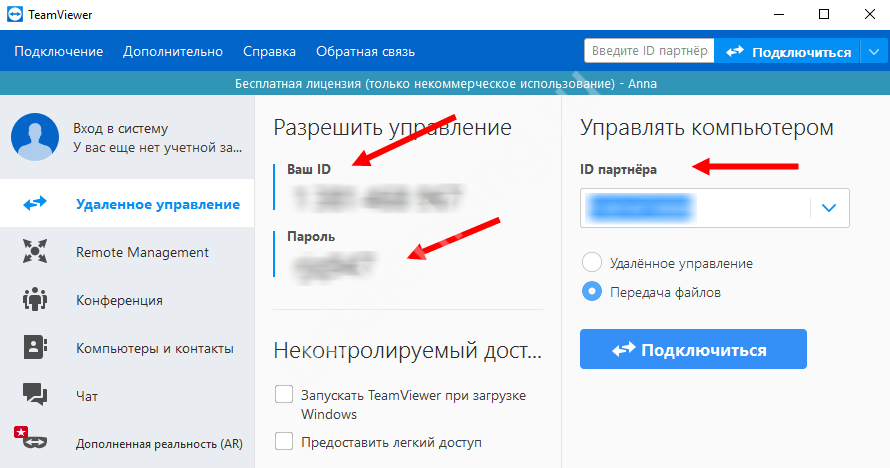Check the Предоставить легкий доступ box
The height and width of the screenshot is (468, 890).
pyautogui.click(x=284, y=441)
